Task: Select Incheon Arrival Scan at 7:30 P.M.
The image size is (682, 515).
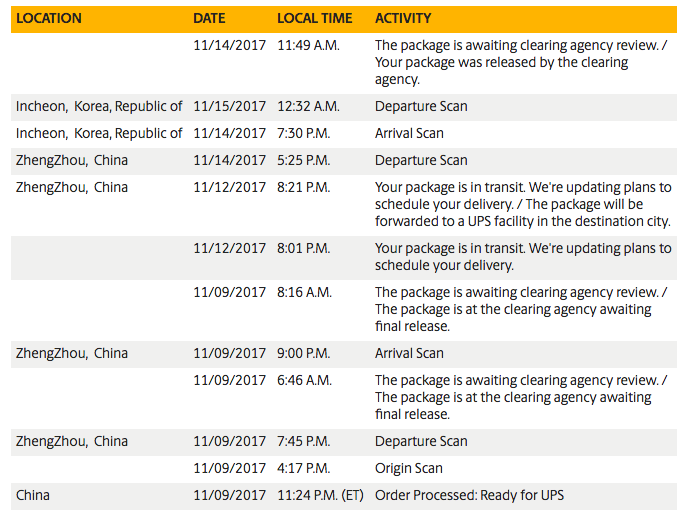Action: tap(344, 134)
